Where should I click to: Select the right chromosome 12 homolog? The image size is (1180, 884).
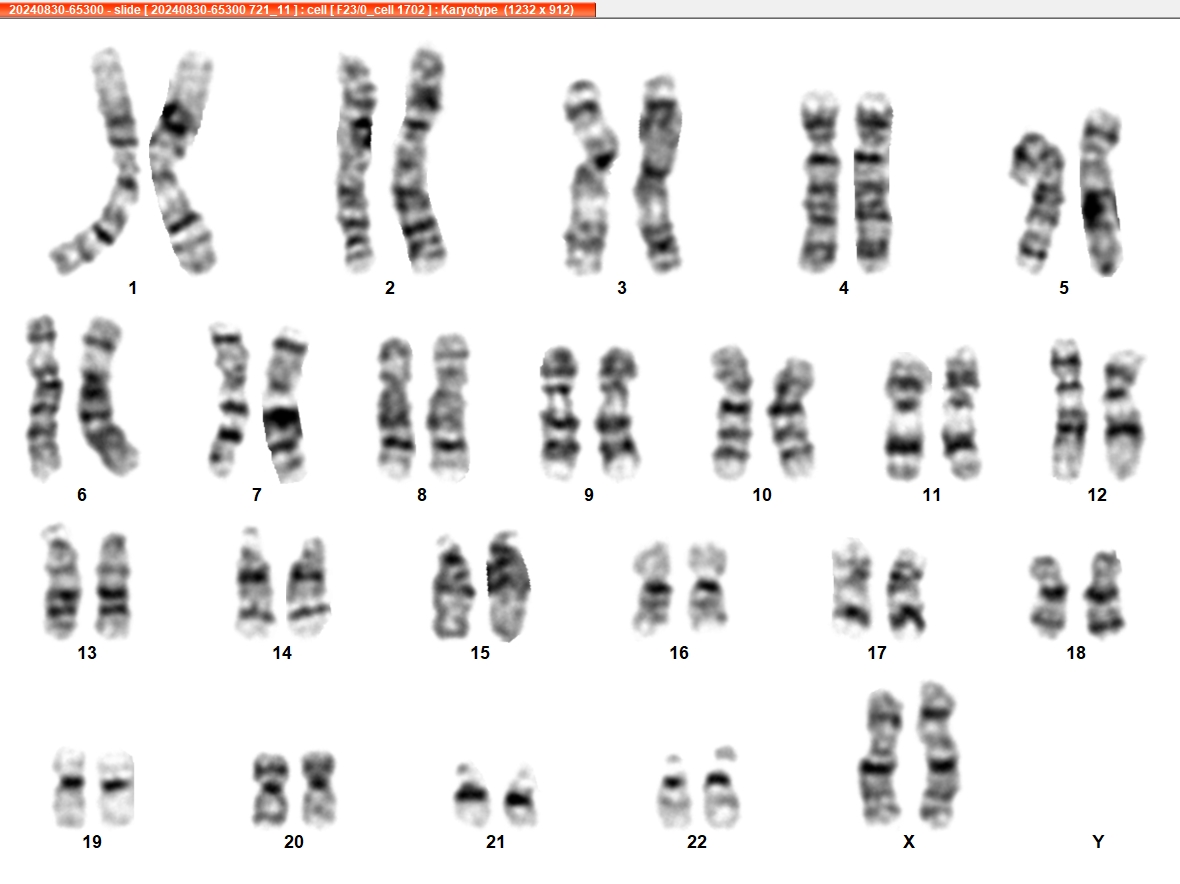click(x=1123, y=414)
